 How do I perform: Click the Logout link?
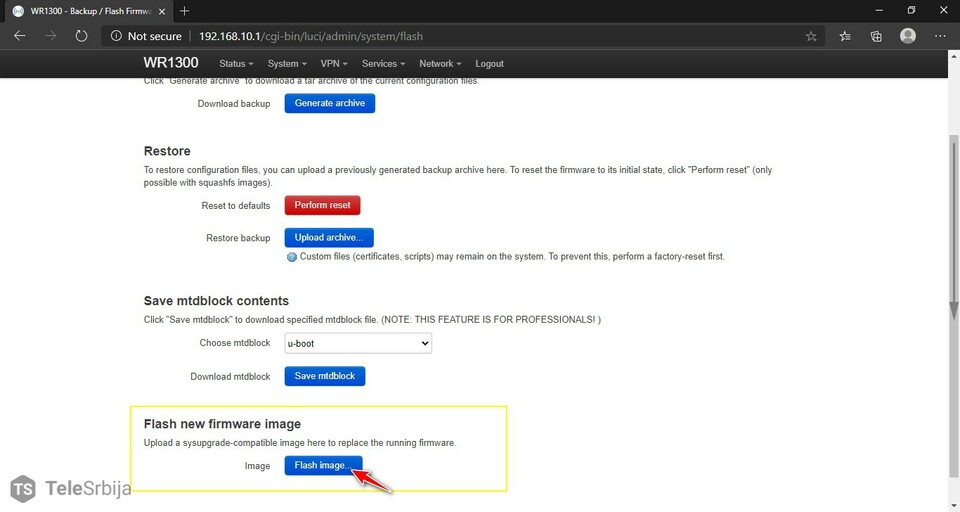click(x=489, y=63)
